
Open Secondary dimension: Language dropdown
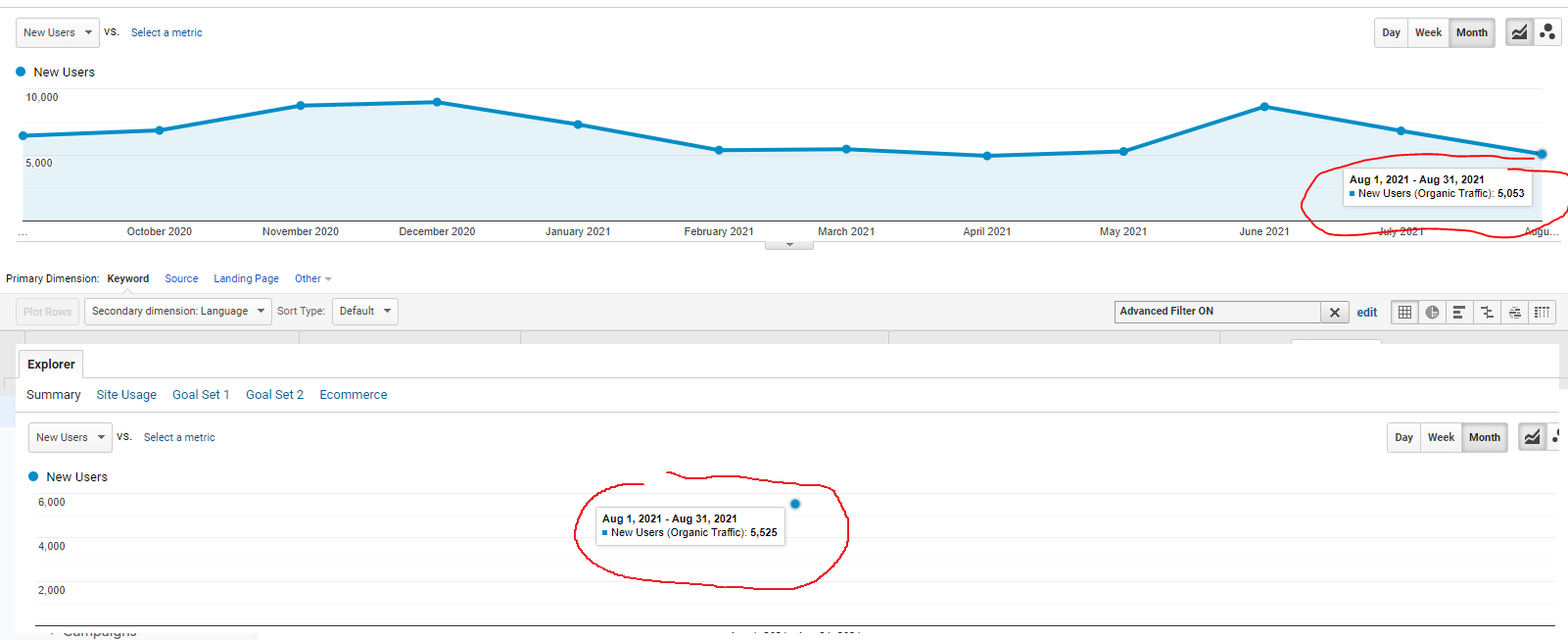pos(177,312)
